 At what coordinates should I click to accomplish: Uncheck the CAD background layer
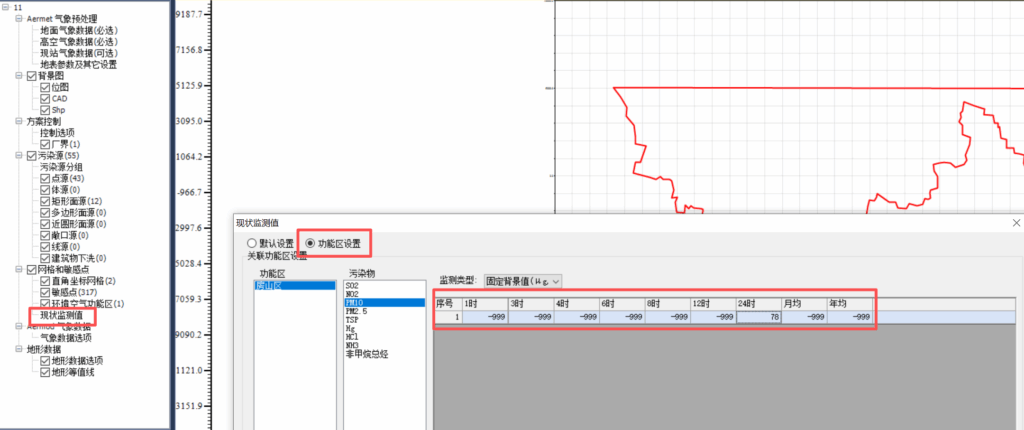45,99
